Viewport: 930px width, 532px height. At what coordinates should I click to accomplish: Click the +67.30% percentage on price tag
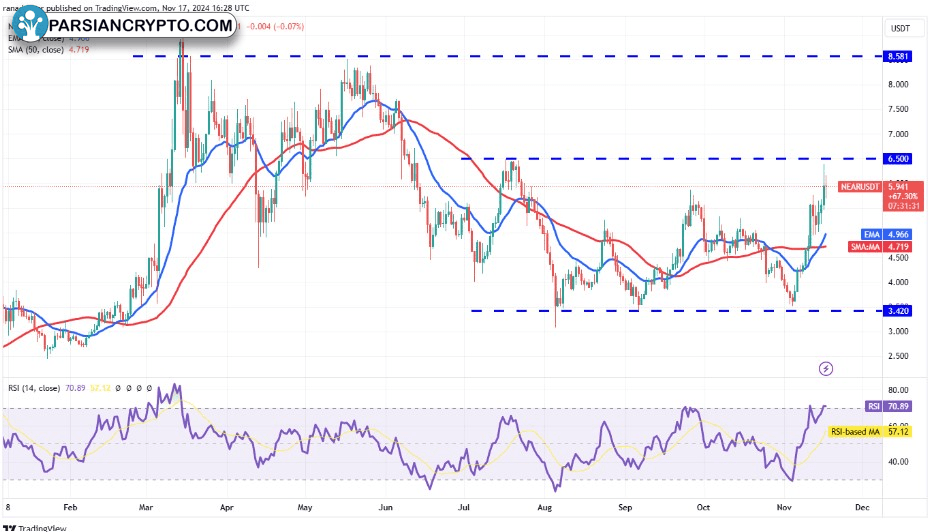click(x=903, y=196)
